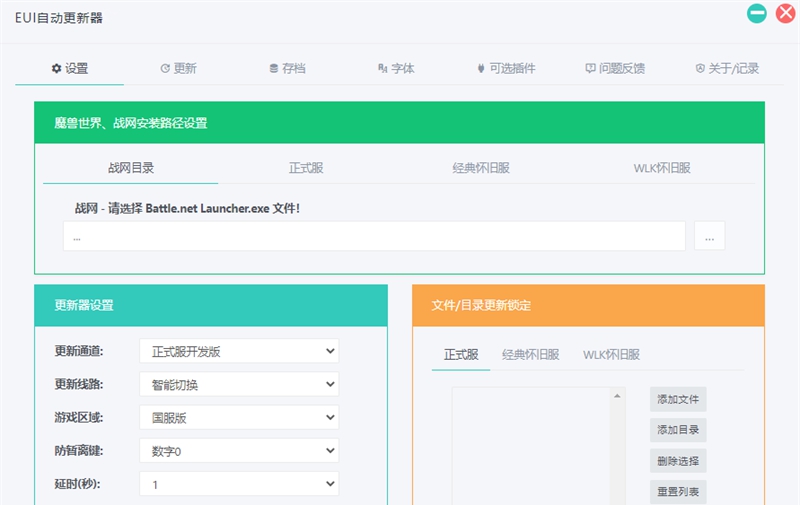Expand the 防暂离键 dropdown

[238, 451]
